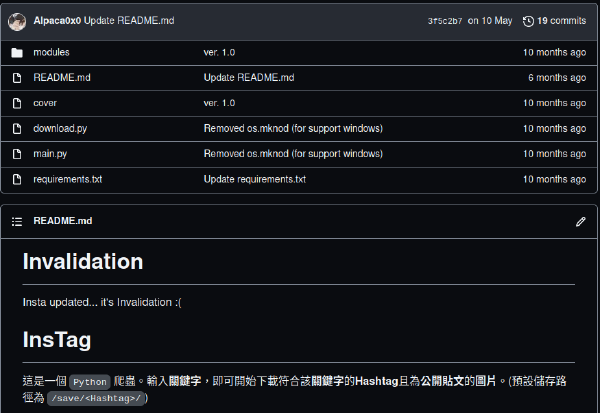Image resolution: width=600 pixels, height=413 pixels.
Task: Open the download.py file
Action: (x=60, y=129)
